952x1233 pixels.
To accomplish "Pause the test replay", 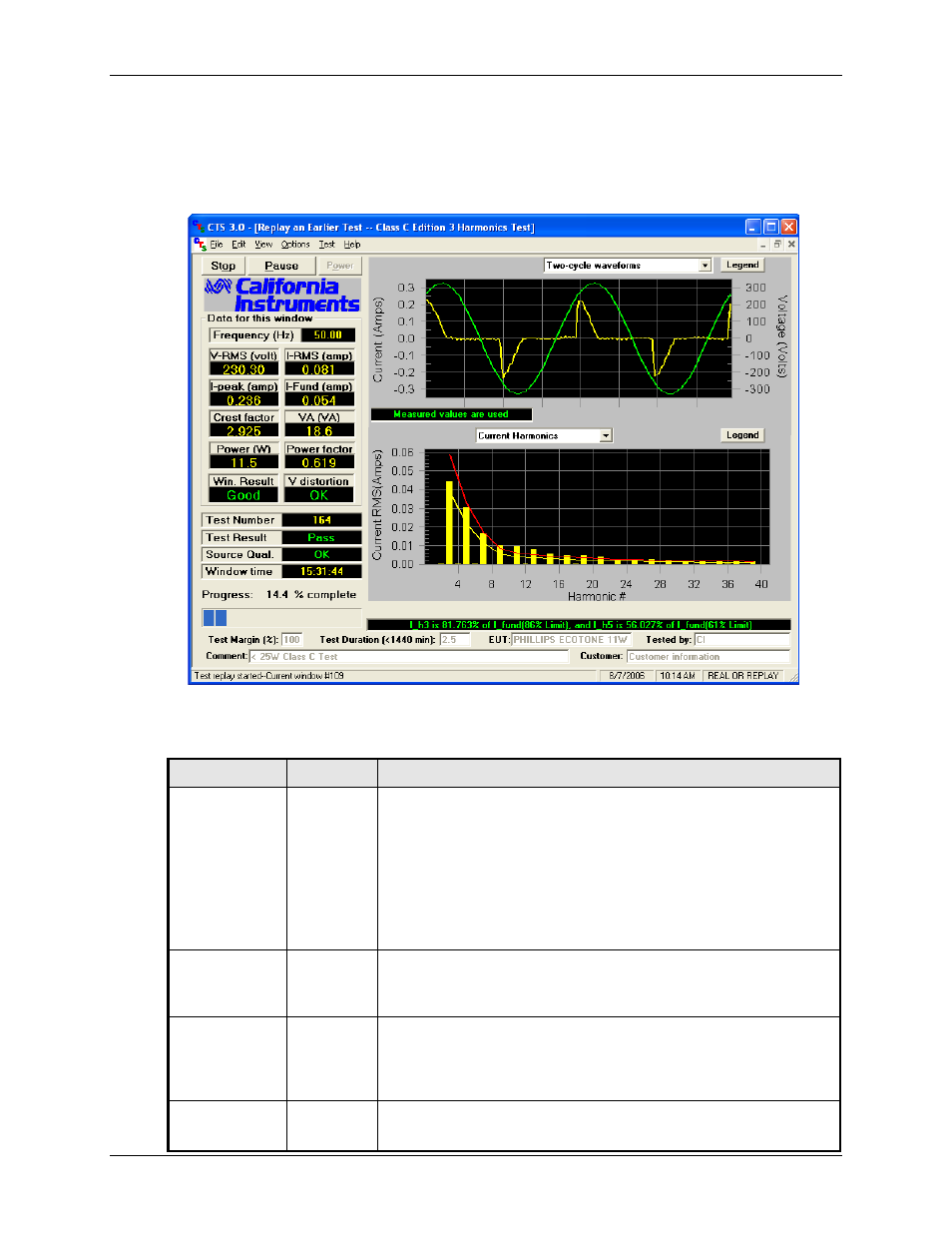I will (281, 266).
